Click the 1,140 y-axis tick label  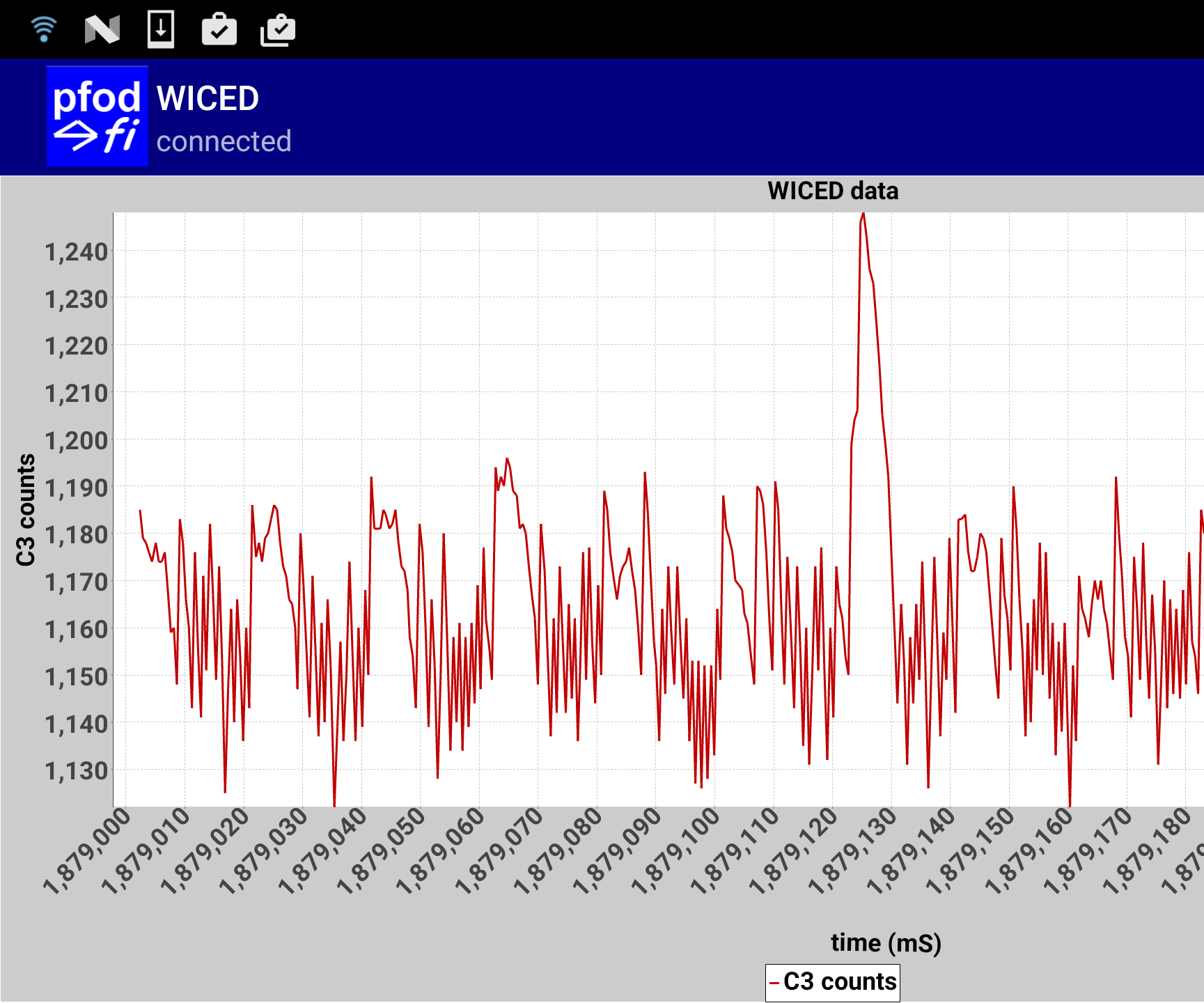tap(77, 724)
